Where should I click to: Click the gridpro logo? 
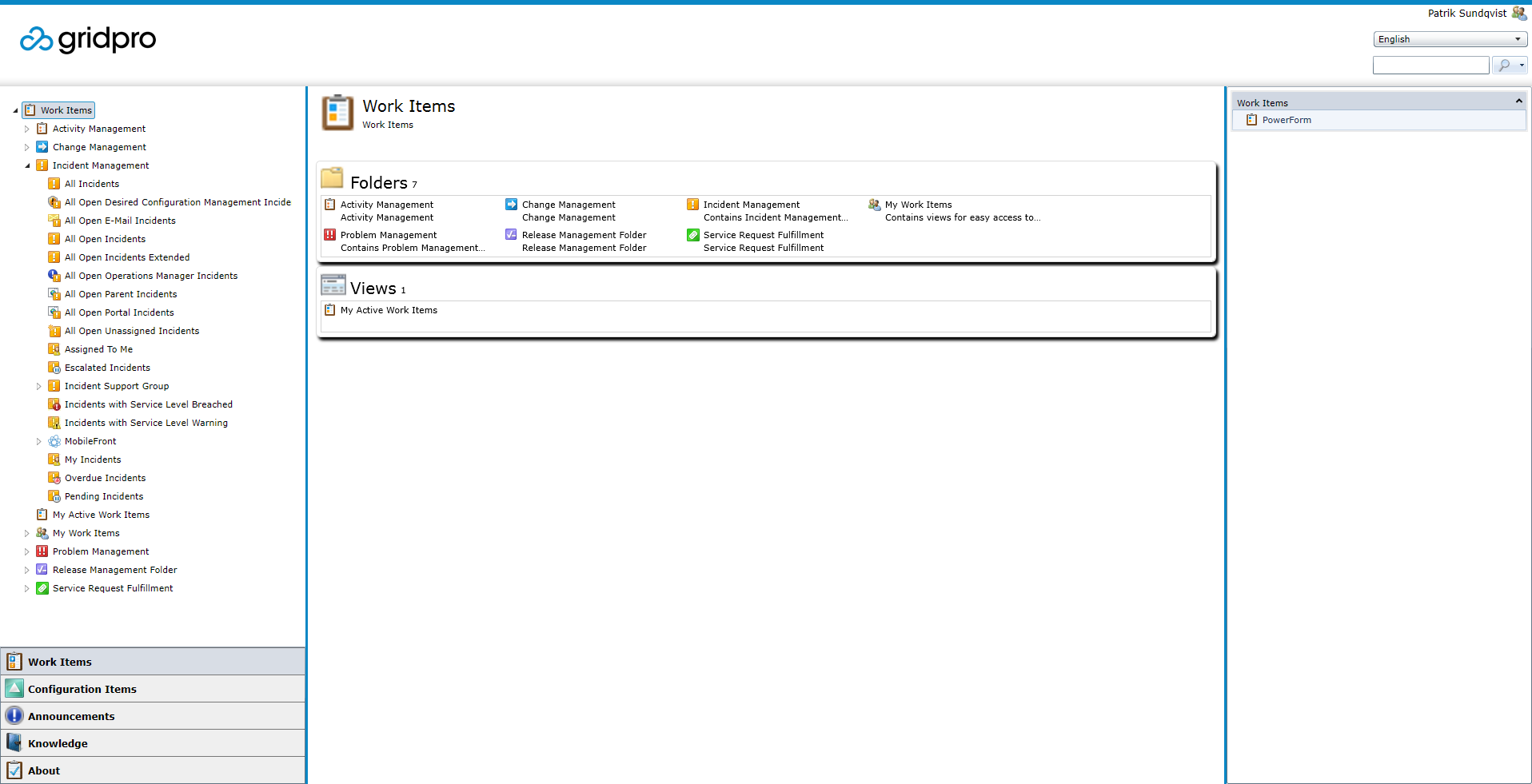coord(88,38)
